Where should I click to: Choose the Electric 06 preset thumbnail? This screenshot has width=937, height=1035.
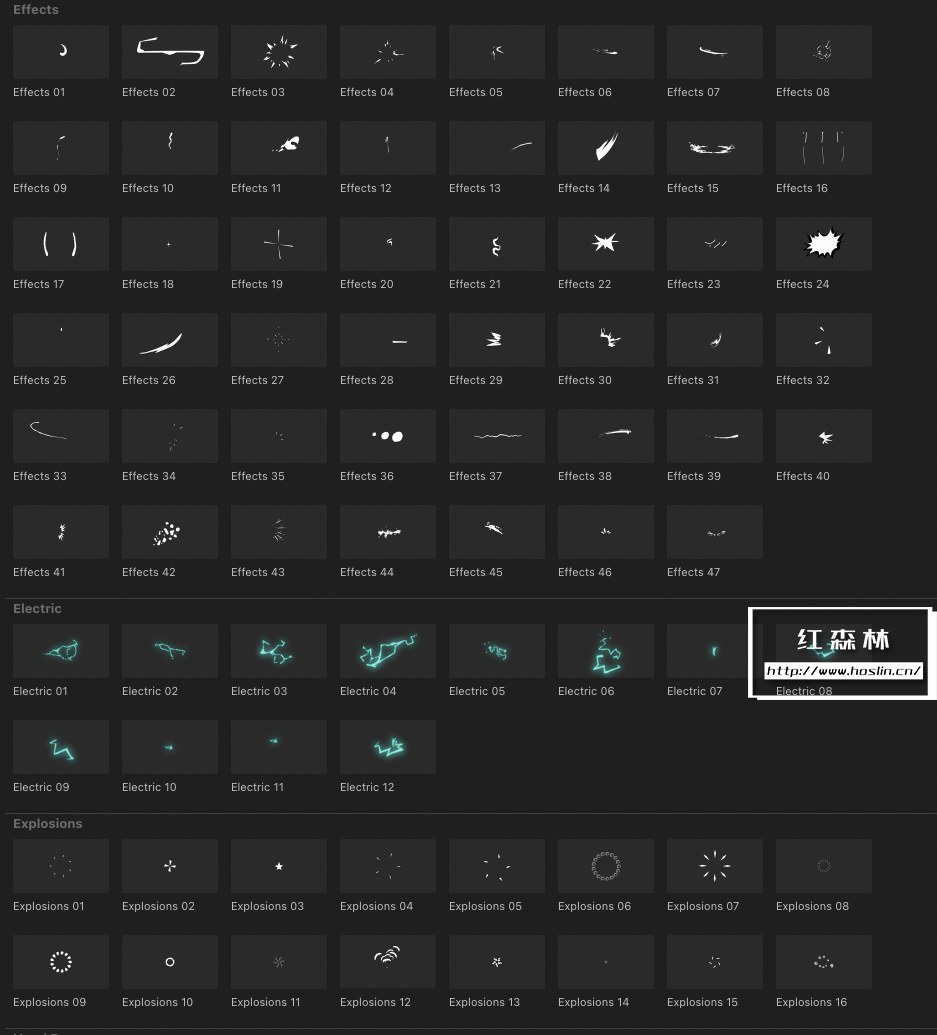click(606, 651)
